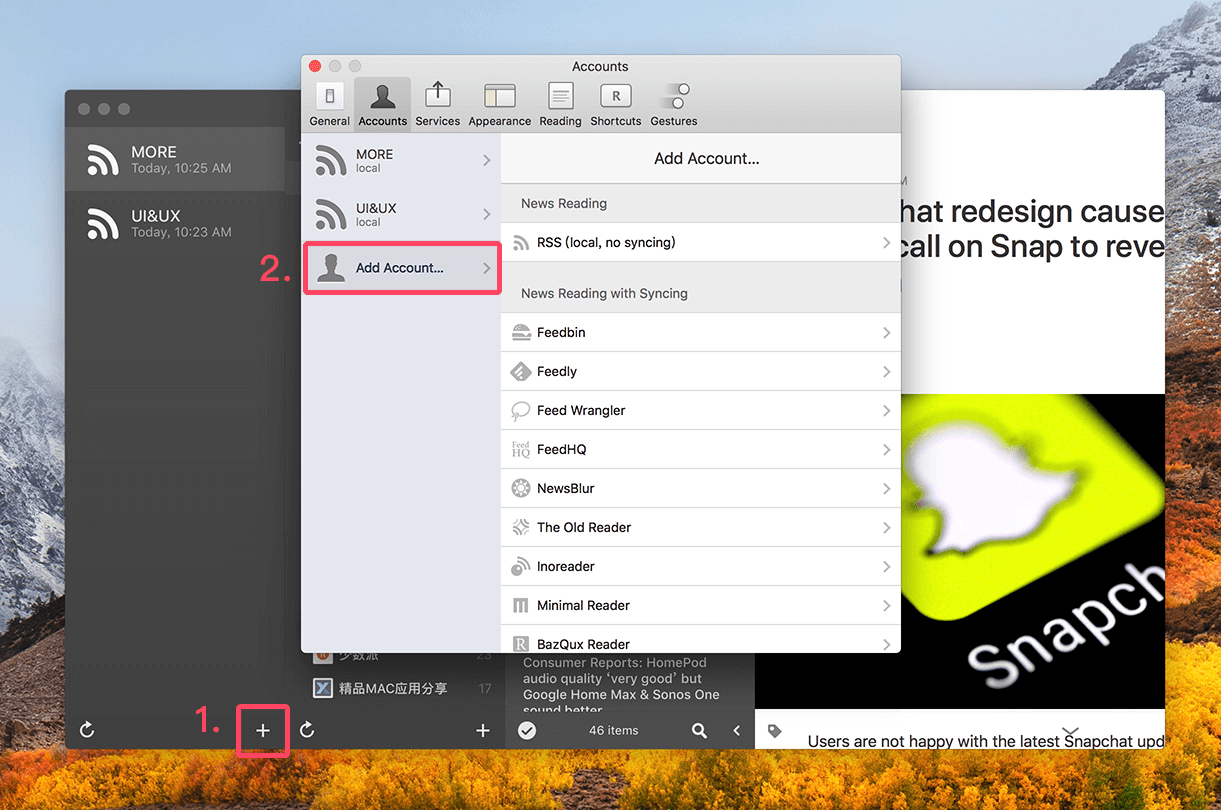Click the Shortcuts R key icon
Image resolution: width=1221 pixels, height=810 pixels.
(615, 96)
